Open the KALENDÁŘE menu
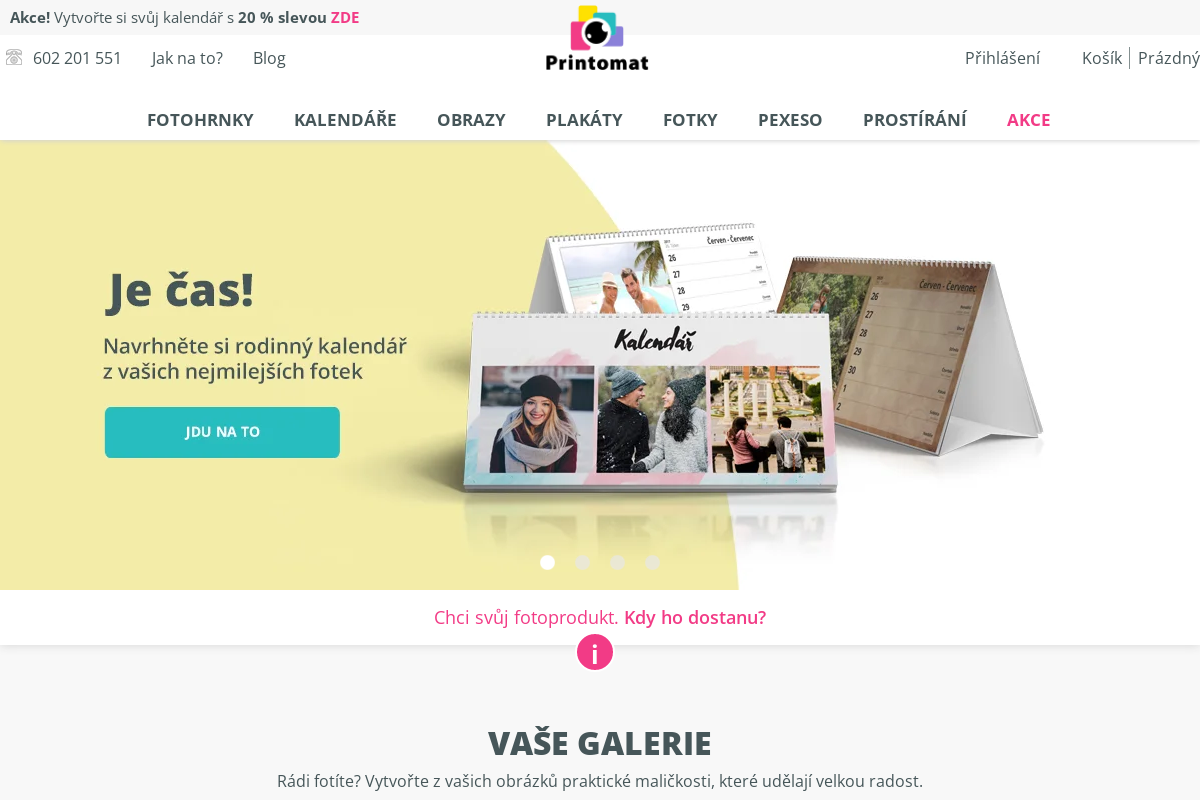The width and height of the screenshot is (1200, 800). click(345, 120)
